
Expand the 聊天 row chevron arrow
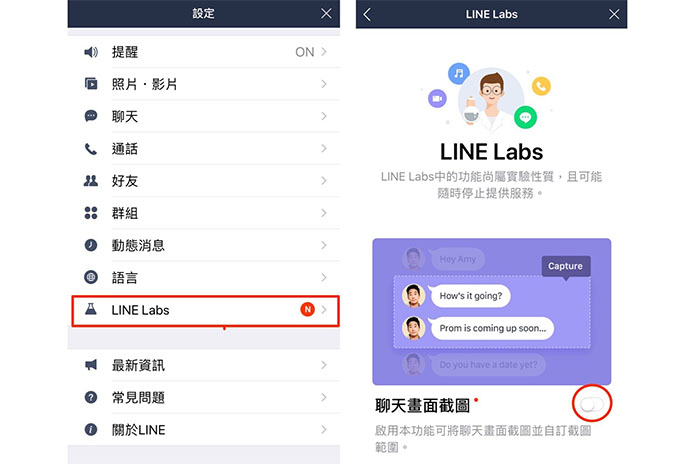324,116
